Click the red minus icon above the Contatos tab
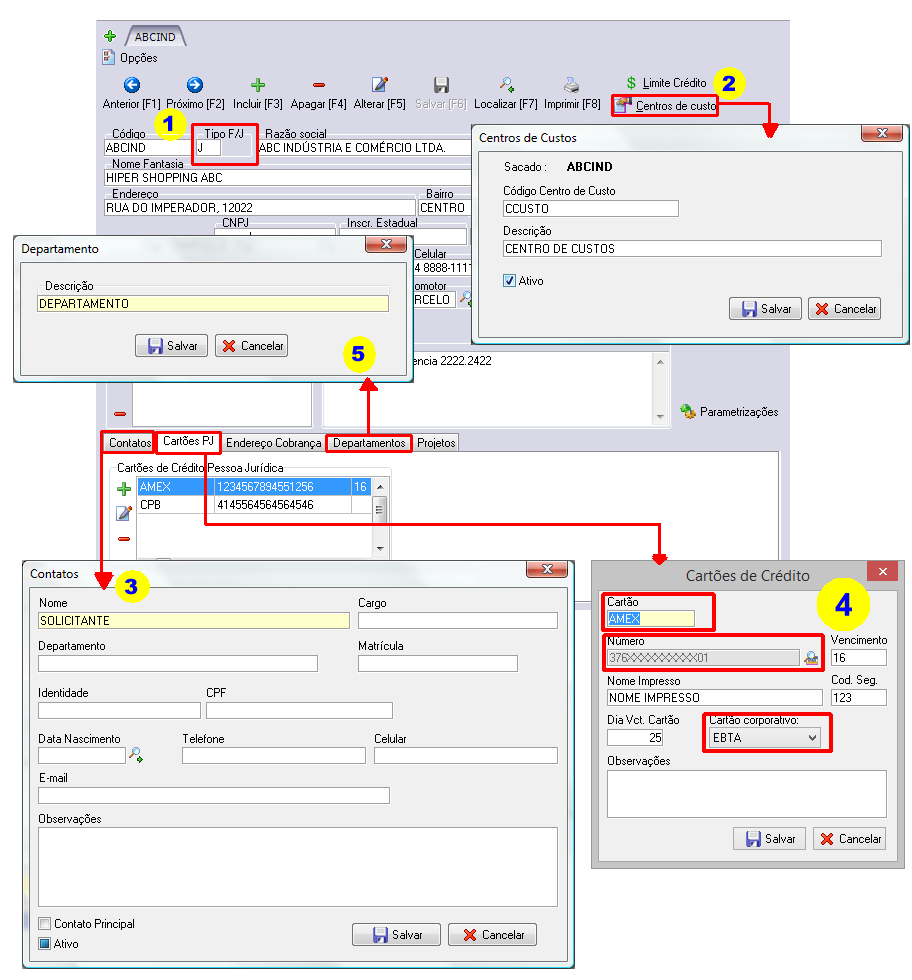This screenshot has width=912, height=980. point(120,414)
